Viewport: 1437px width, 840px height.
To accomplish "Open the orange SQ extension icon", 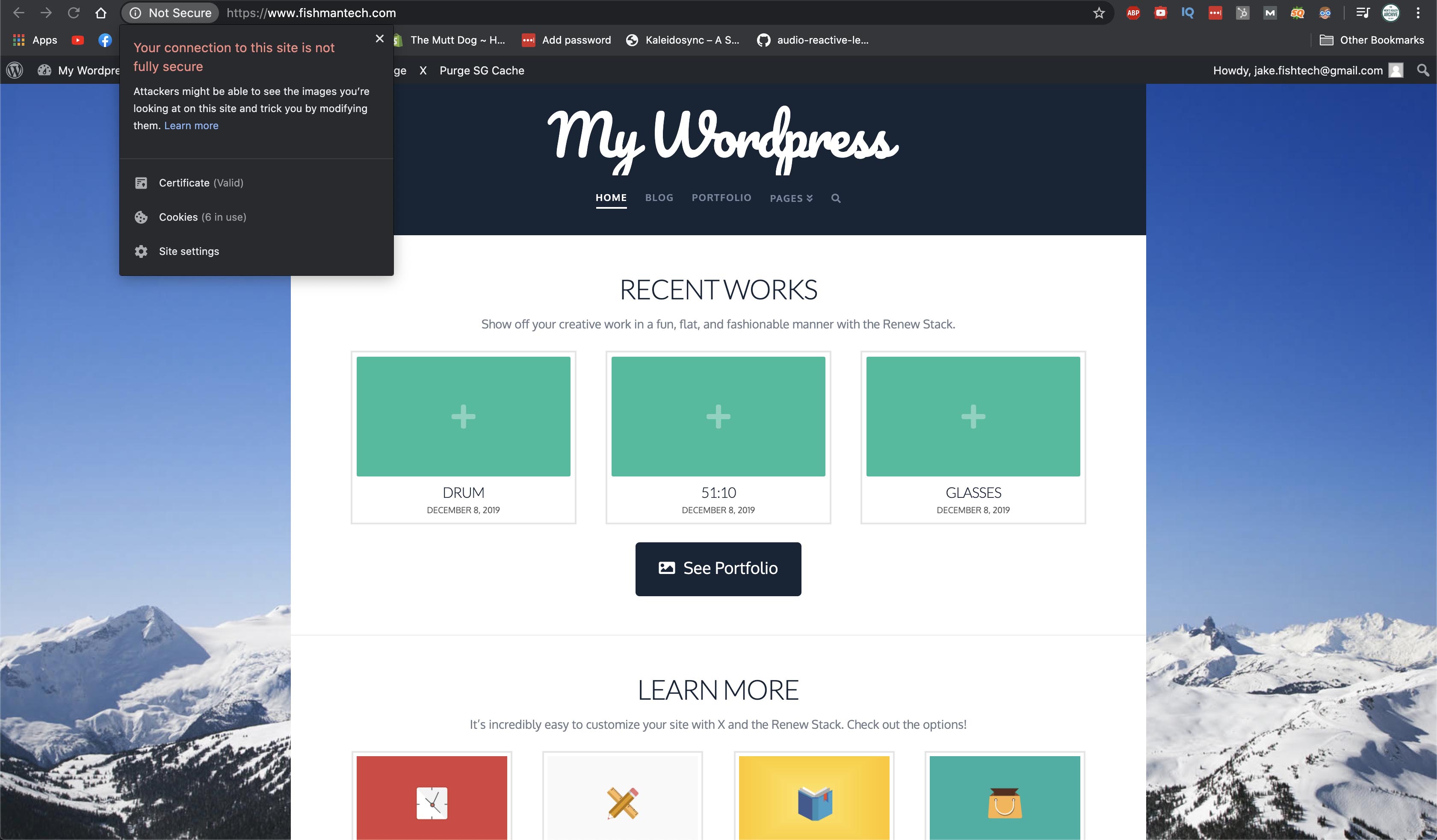I will pyautogui.click(x=1297, y=12).
